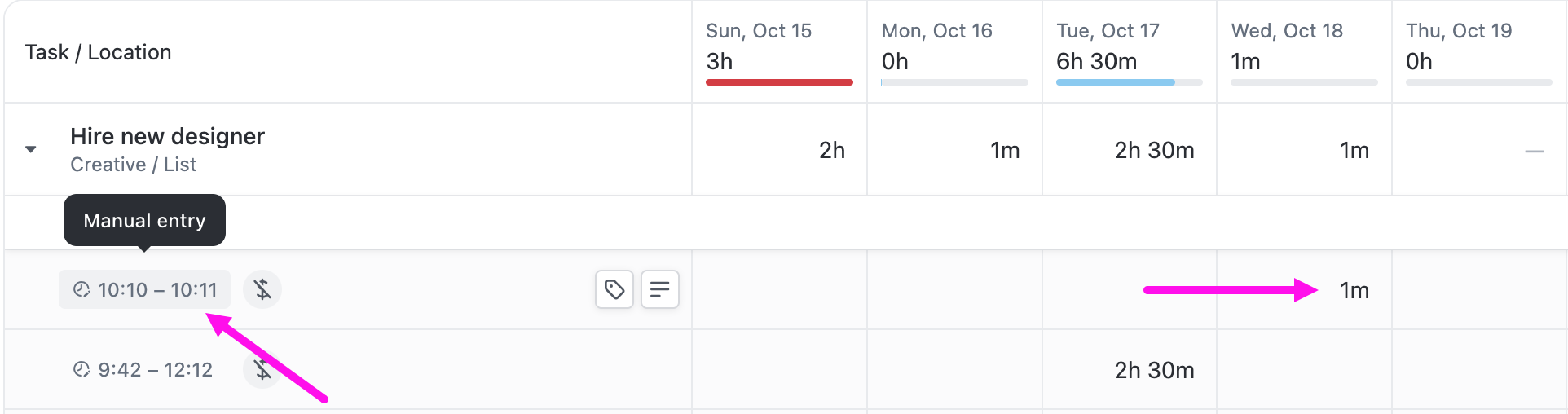Select the Sun, Oct 15 column header
This screenshot has width=1568, height=414.
coord(759,31)
